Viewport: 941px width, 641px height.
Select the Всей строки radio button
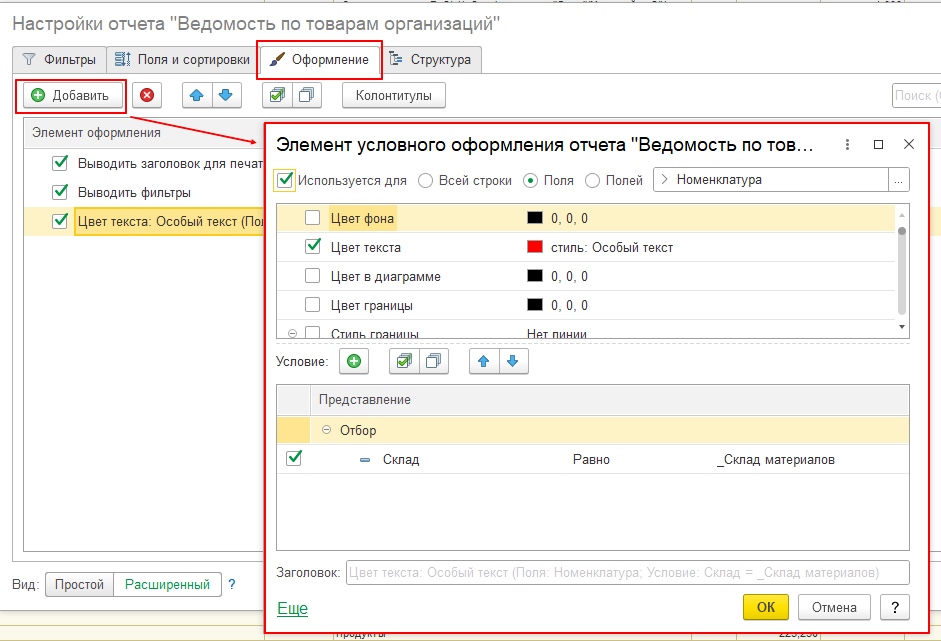[x=426, y=181]
